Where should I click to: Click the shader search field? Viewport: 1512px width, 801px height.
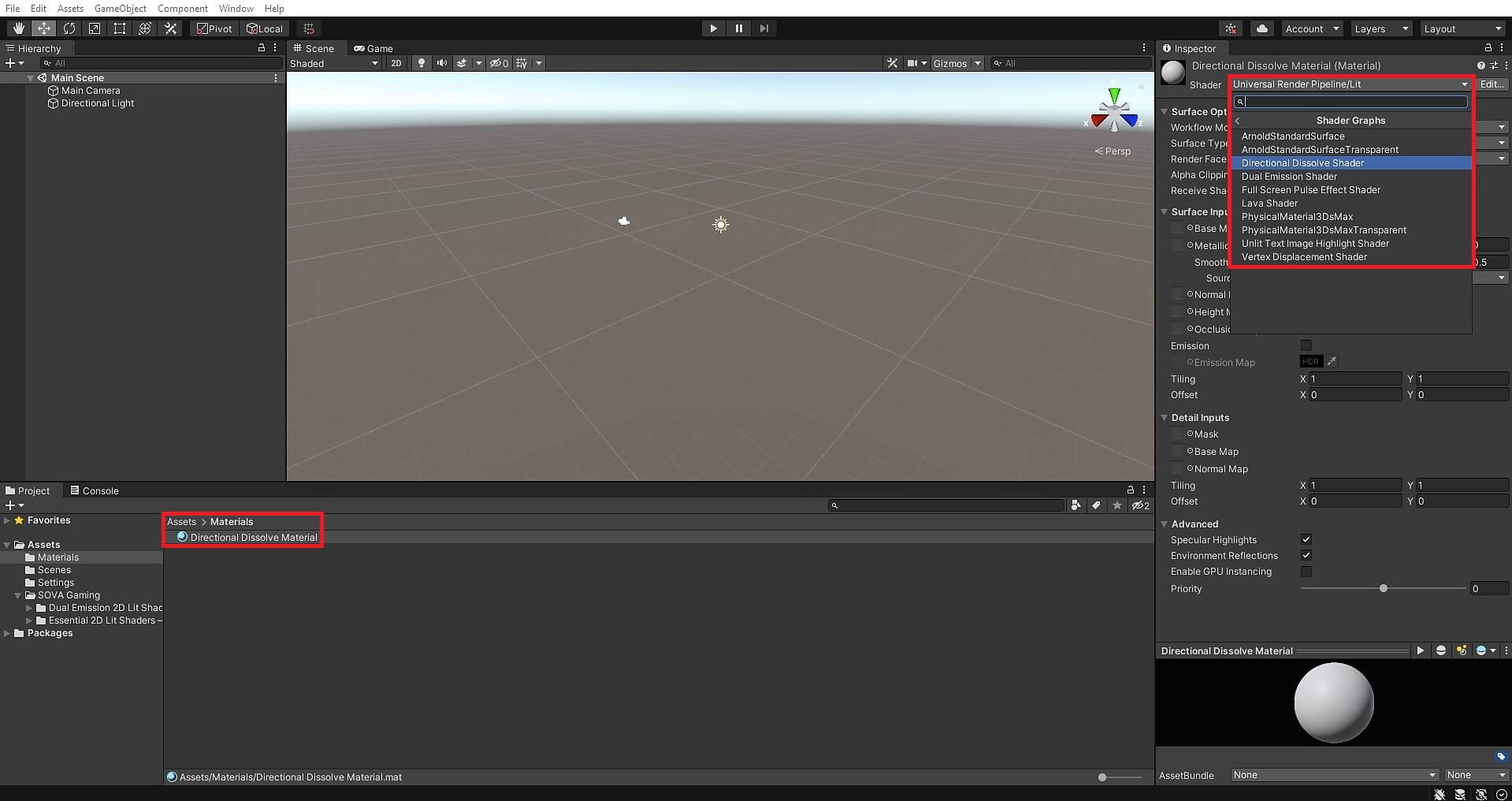click(x=1350, y=102)
